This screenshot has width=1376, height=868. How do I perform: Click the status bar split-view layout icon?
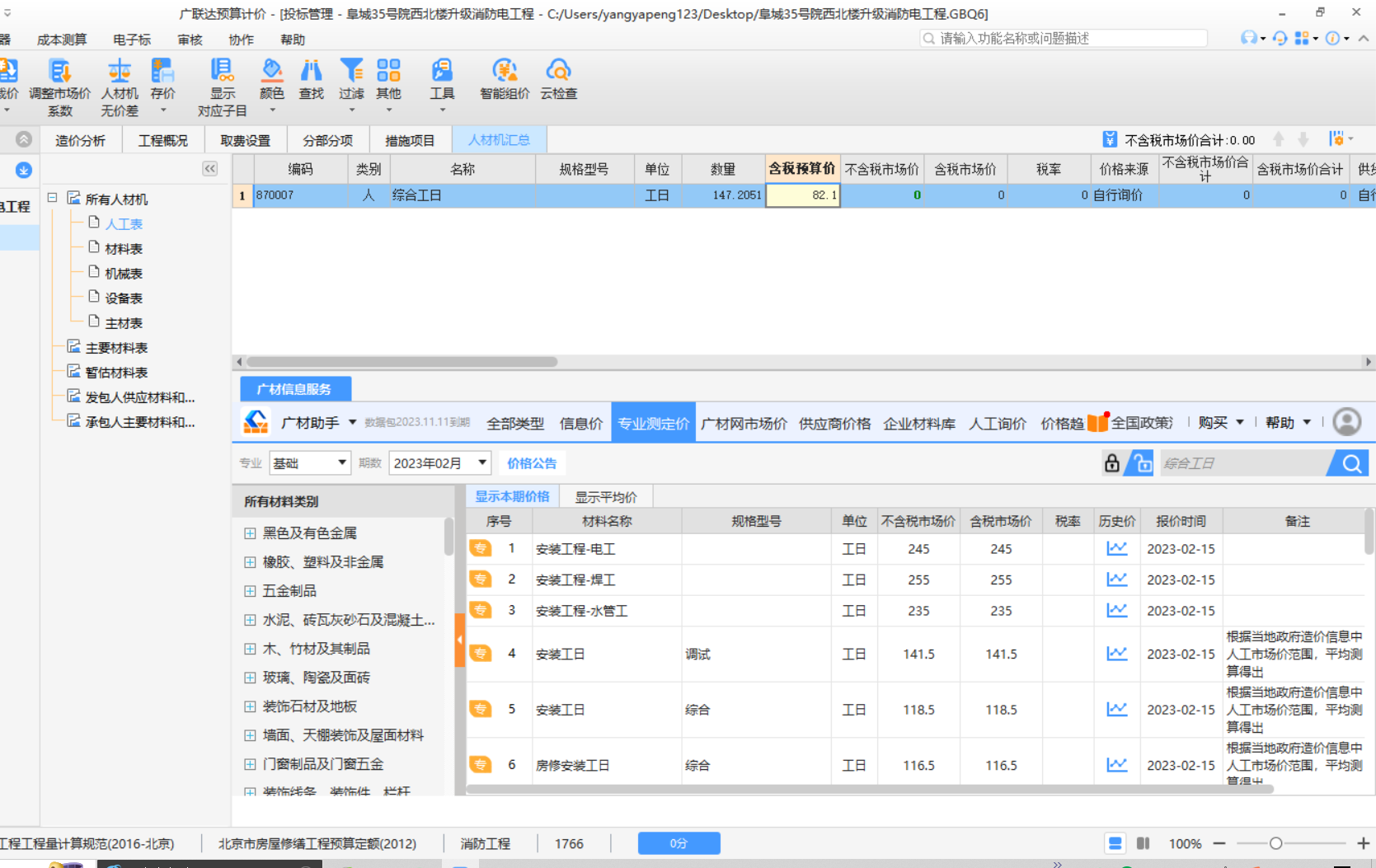pos(1143,843)
